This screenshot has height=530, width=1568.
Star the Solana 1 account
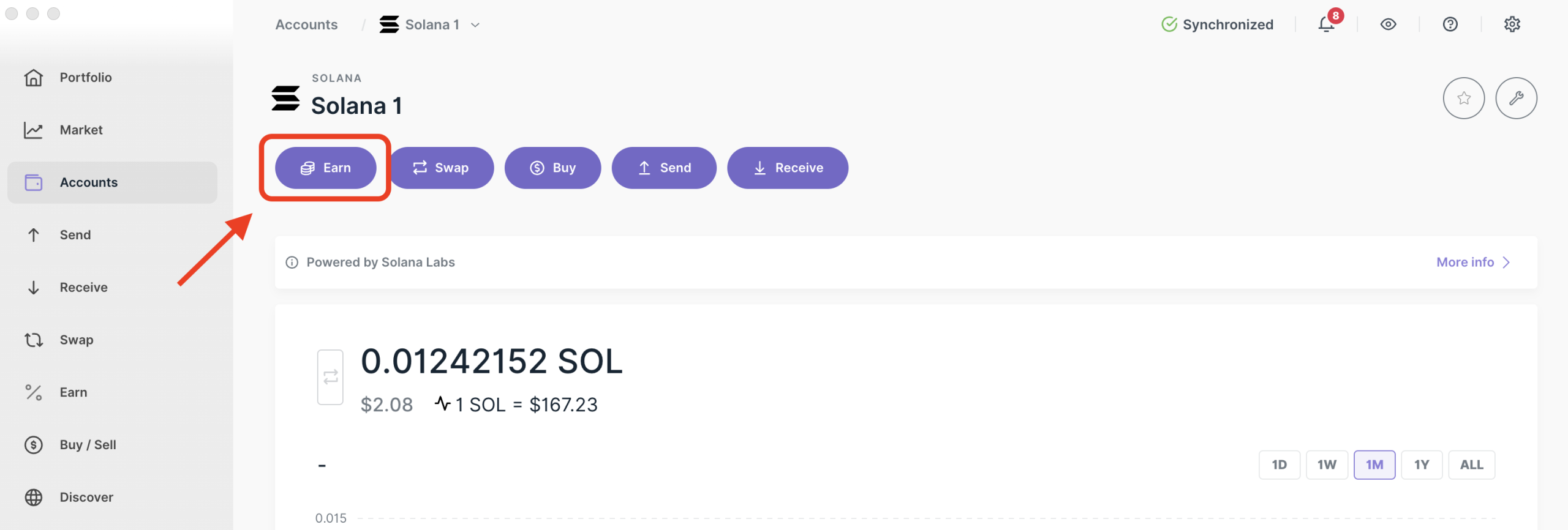(x=1463, y=98)
